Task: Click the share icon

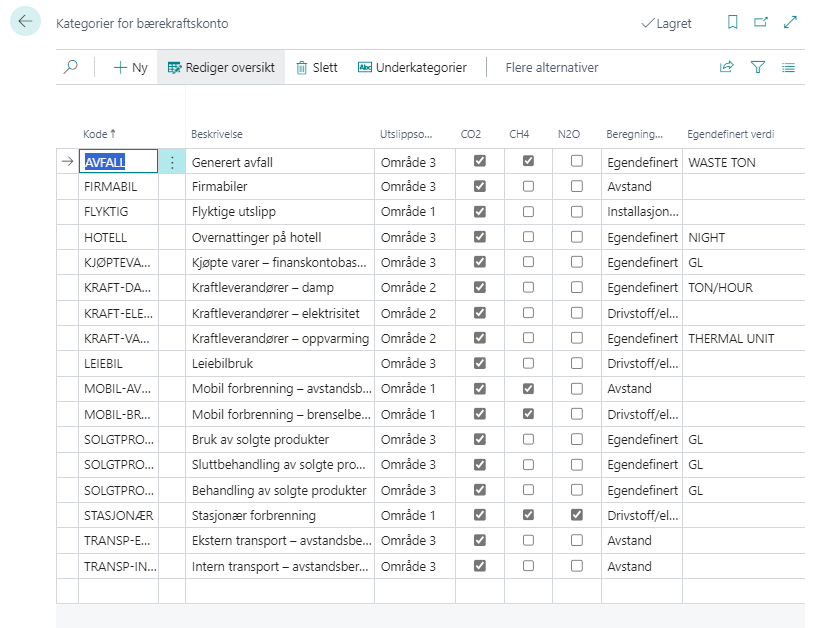Action: (727, 68)
